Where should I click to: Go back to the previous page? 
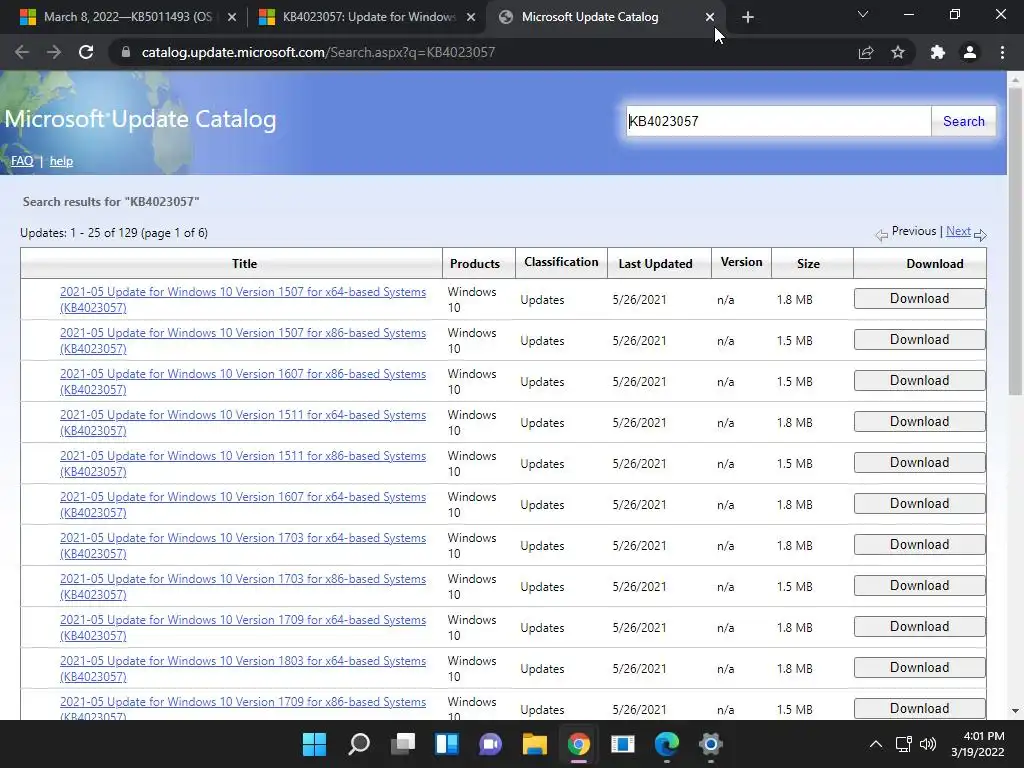(22, 52)
